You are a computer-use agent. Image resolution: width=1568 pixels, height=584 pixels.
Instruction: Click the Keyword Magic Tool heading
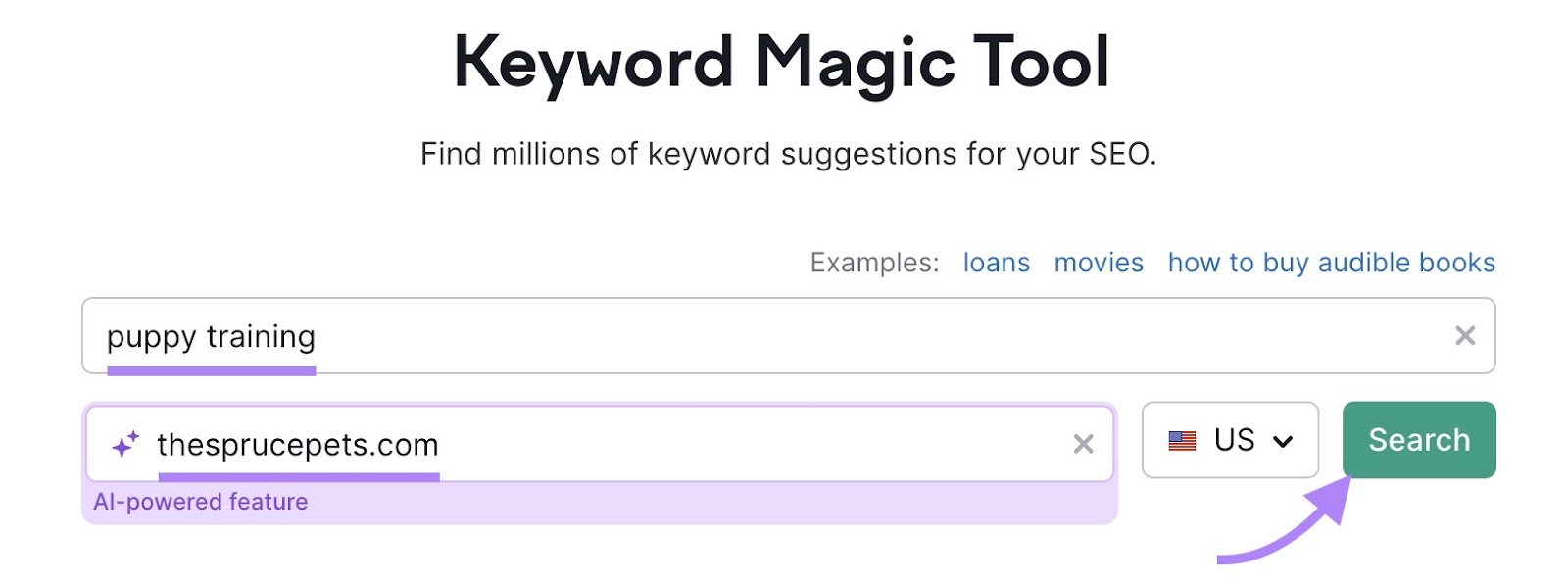[x=783, y=60]
